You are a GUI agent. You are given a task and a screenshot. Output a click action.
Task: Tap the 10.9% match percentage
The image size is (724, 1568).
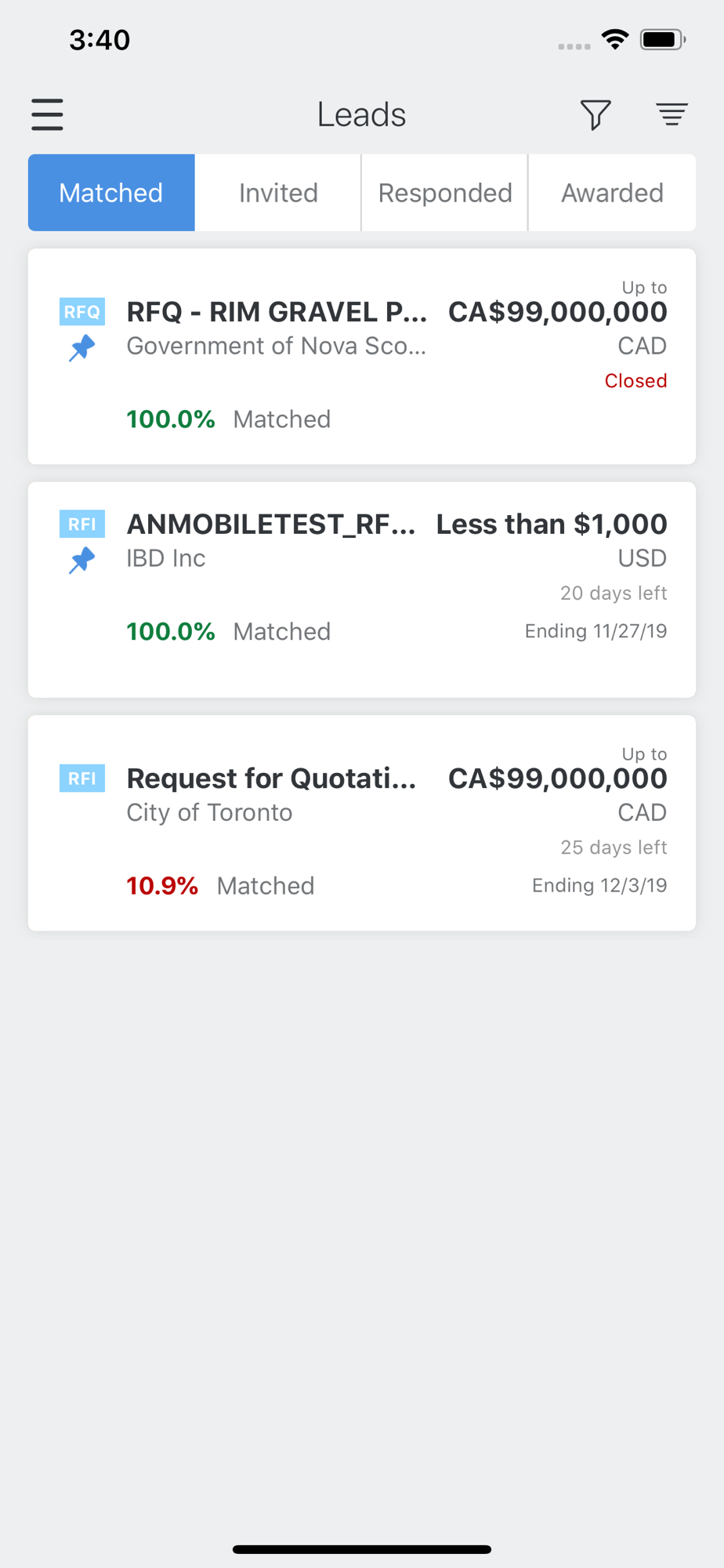[162, 886]
